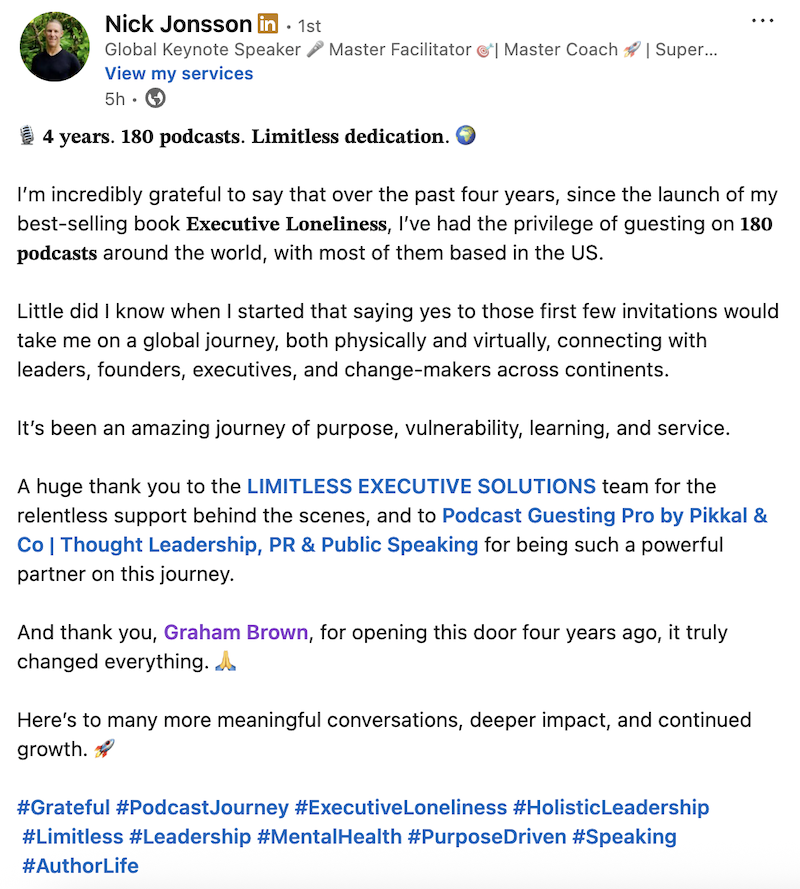Browse the #MentalHealth hashtag
Image resolution: width=800 pixels, height=889 pixels.
pos(329,837)
